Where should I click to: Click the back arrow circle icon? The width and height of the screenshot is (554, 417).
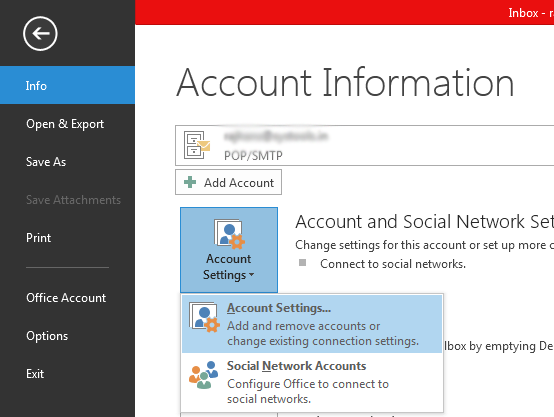40,34
